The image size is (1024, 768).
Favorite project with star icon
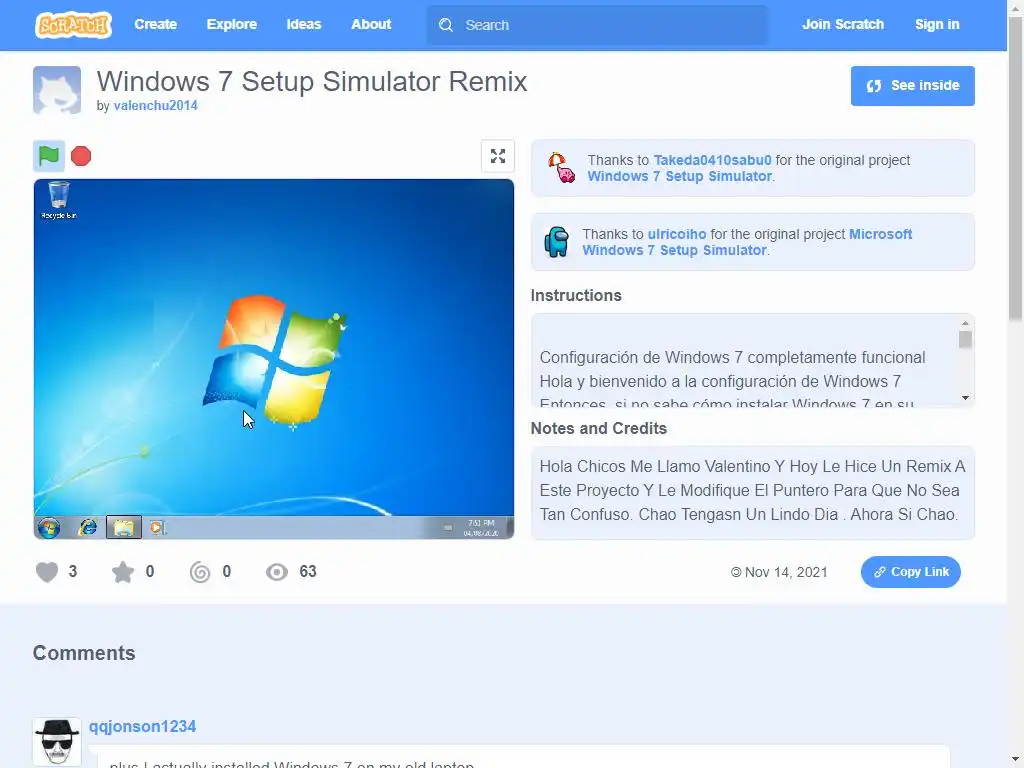coord(123,572)
